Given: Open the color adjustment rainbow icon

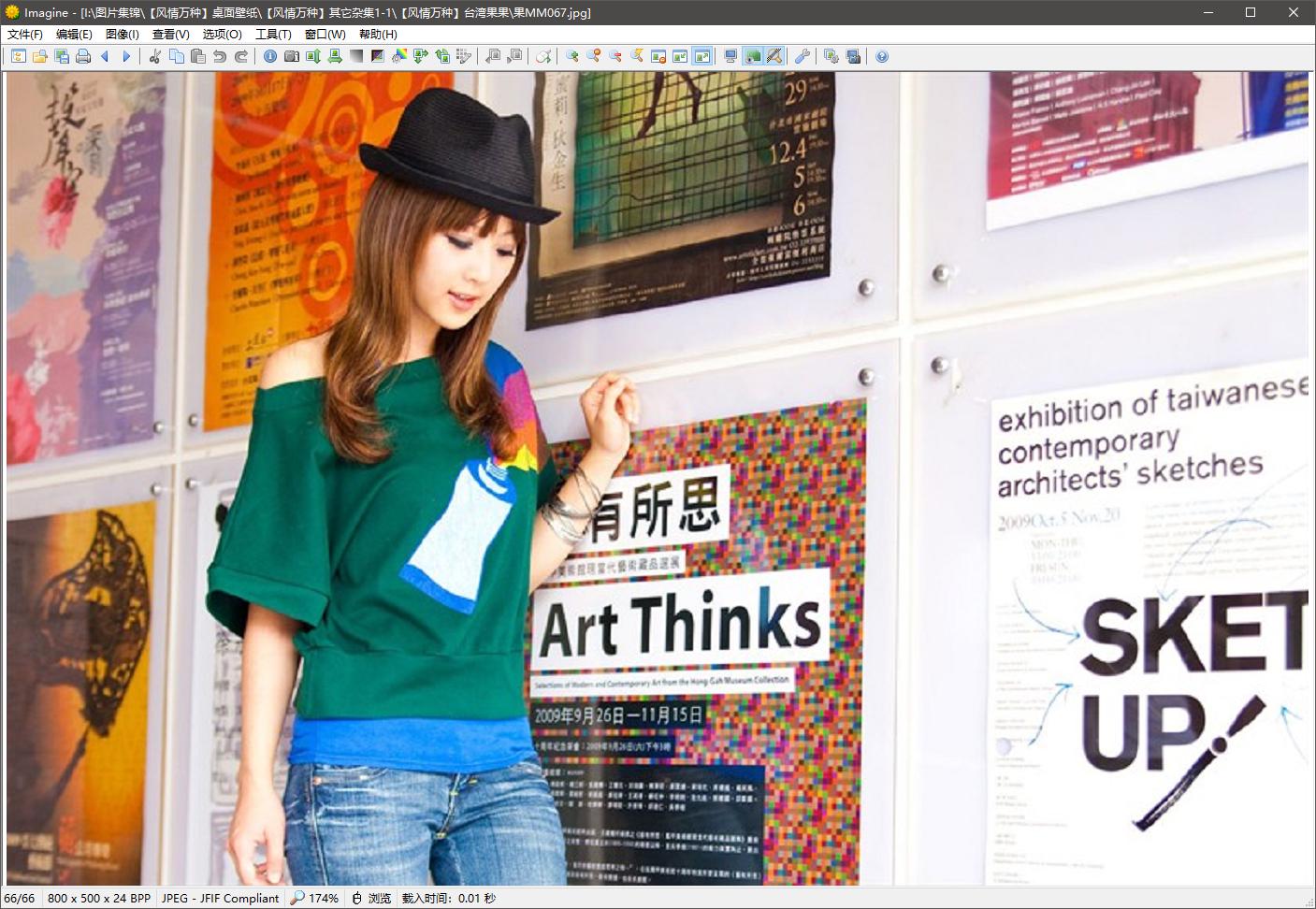Looking at the screenshot, I should coord(399,56).
